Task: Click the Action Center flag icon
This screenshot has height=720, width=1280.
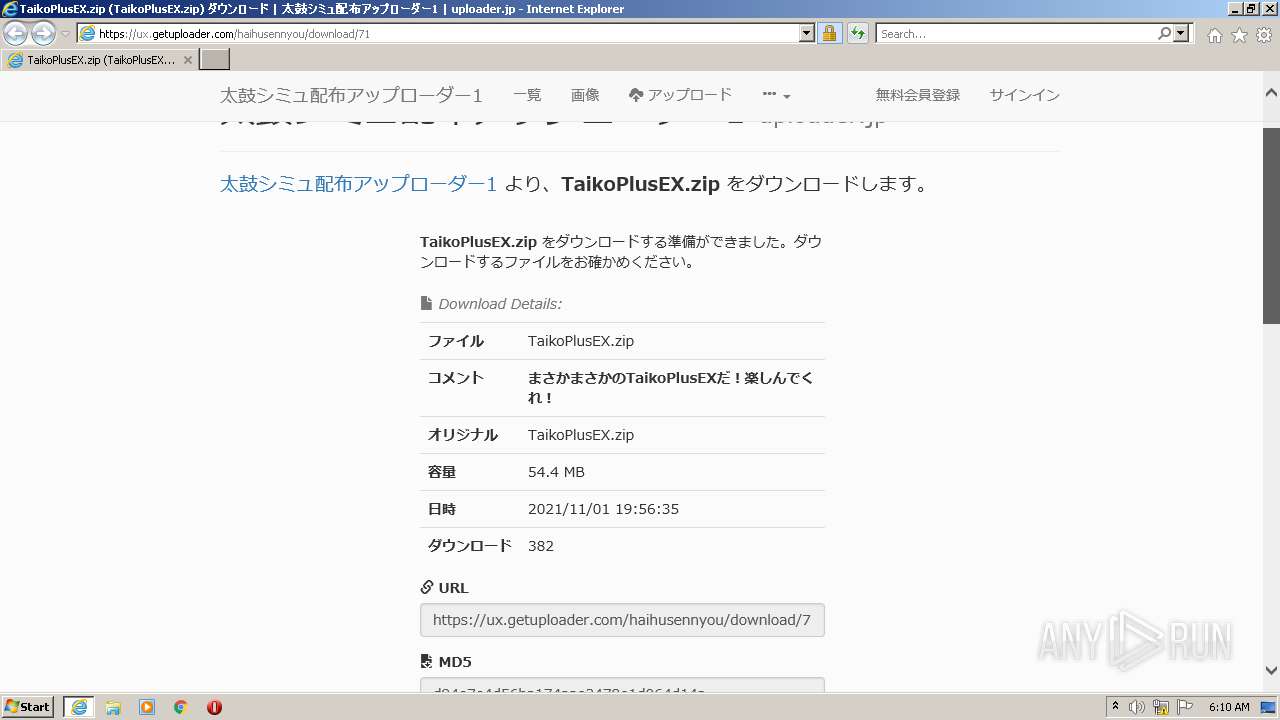Action: pos(1185,707)
